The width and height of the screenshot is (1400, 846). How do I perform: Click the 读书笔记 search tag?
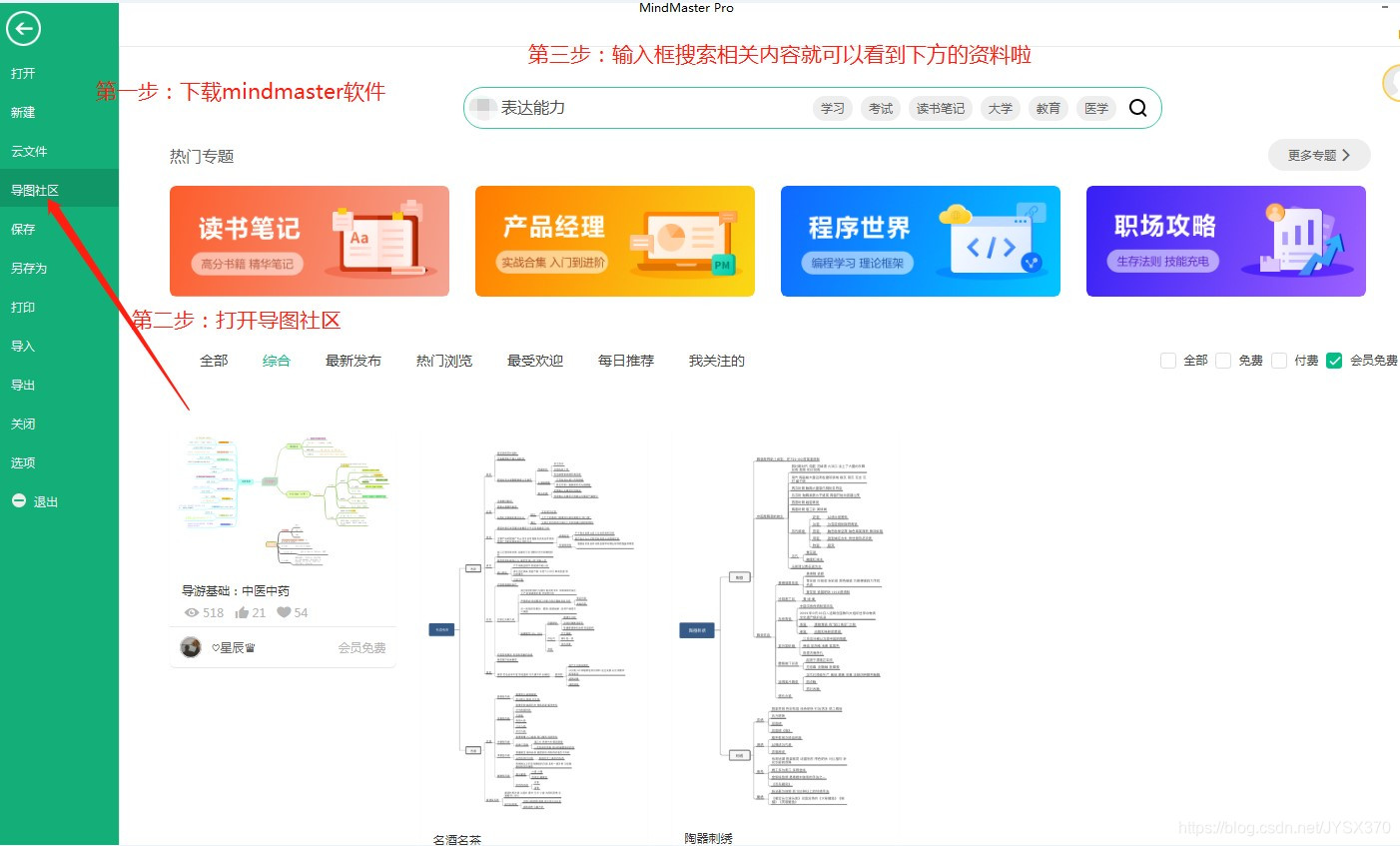coord(941,108)
